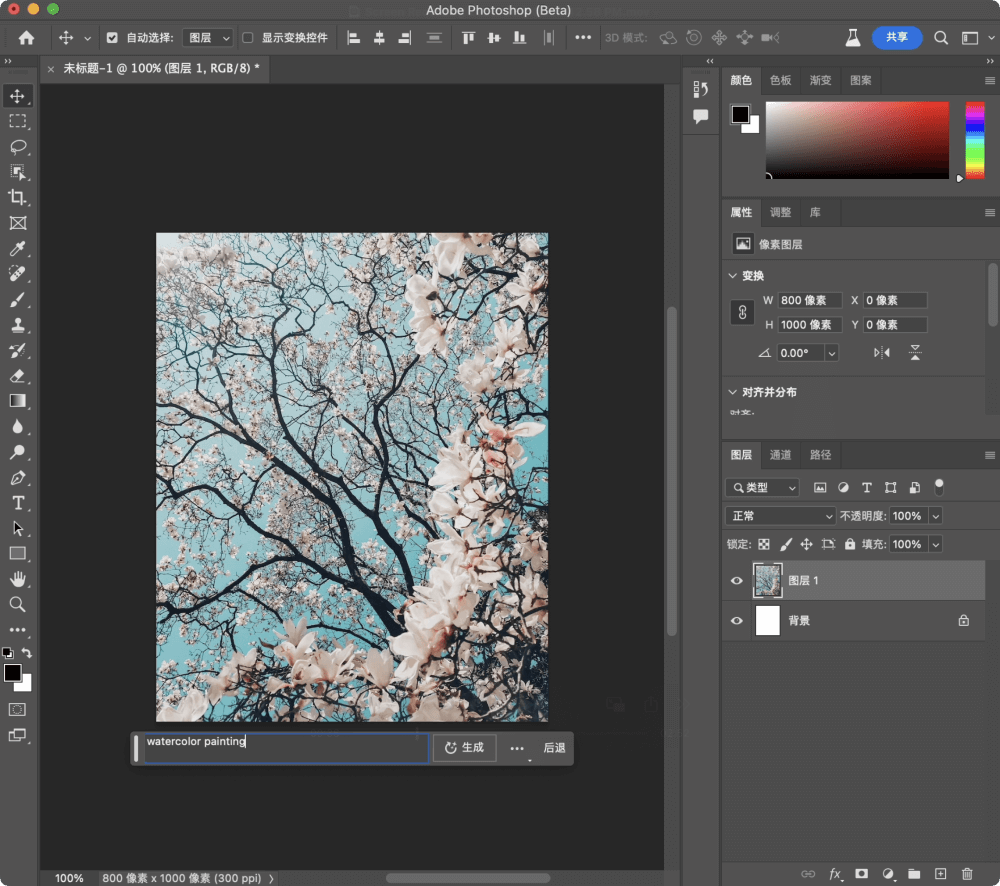Open the 填充 fill dropdown arrow
The width and height of the screenshot is (1000, 886).
(936, 544)
